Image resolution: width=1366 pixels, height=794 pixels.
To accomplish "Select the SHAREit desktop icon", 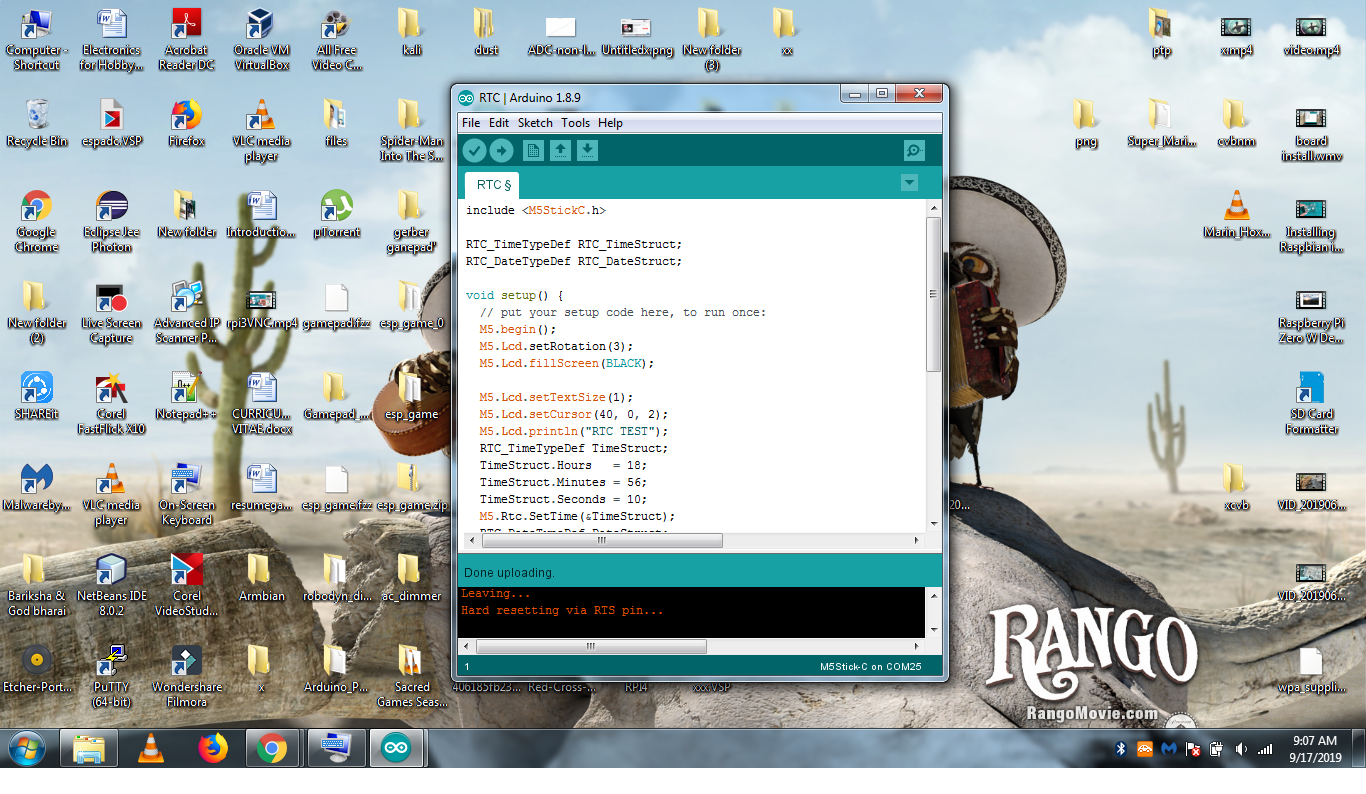I will (x=37, y=396).
